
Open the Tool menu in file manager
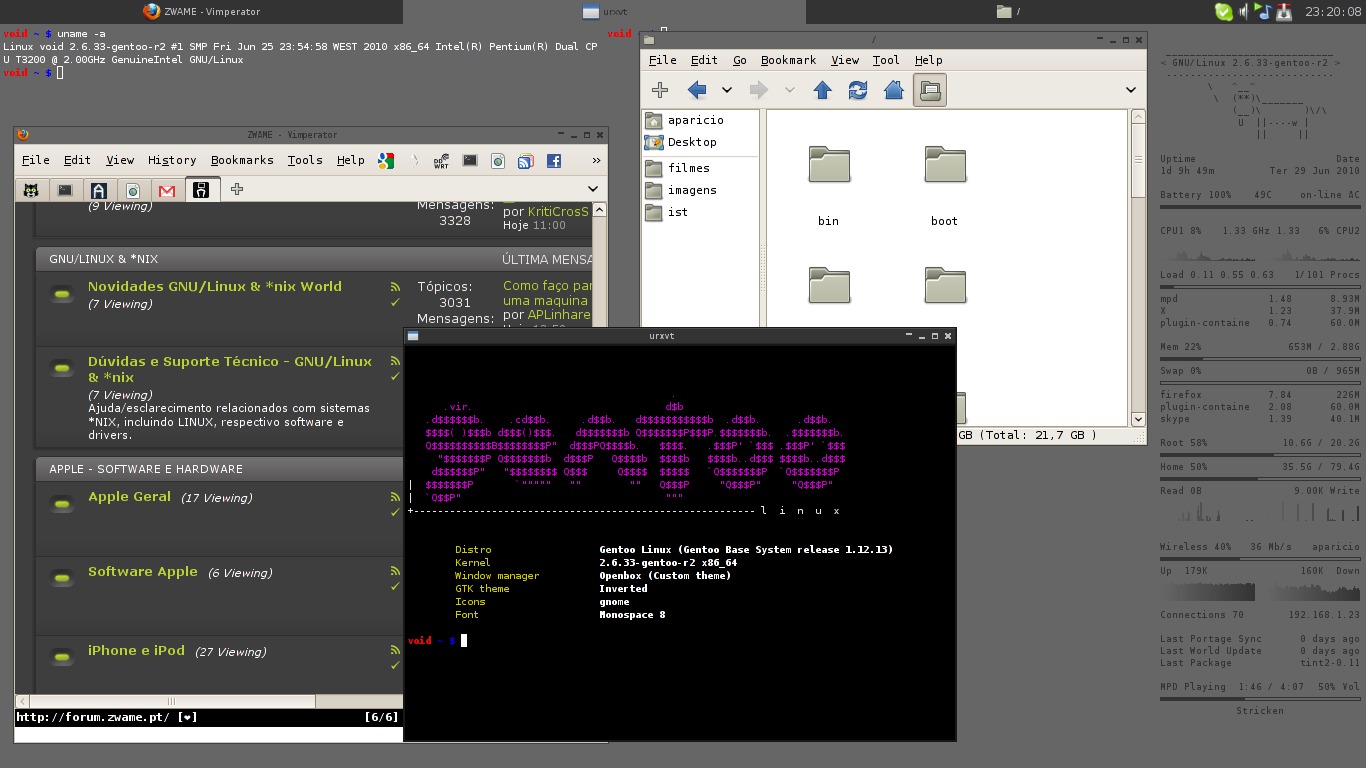[x=886, y=60]
